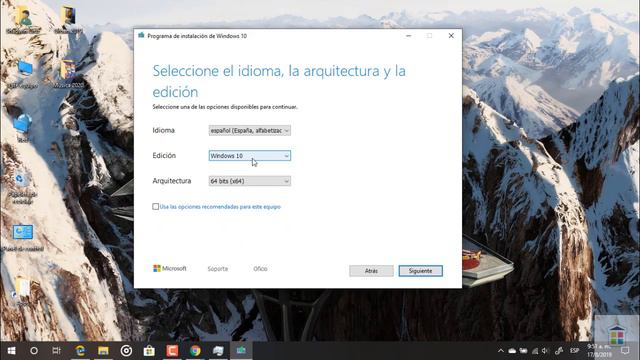Screen dimensions: 640x360
Task: Open network status tray icon
Action: (x=535, y=351)
